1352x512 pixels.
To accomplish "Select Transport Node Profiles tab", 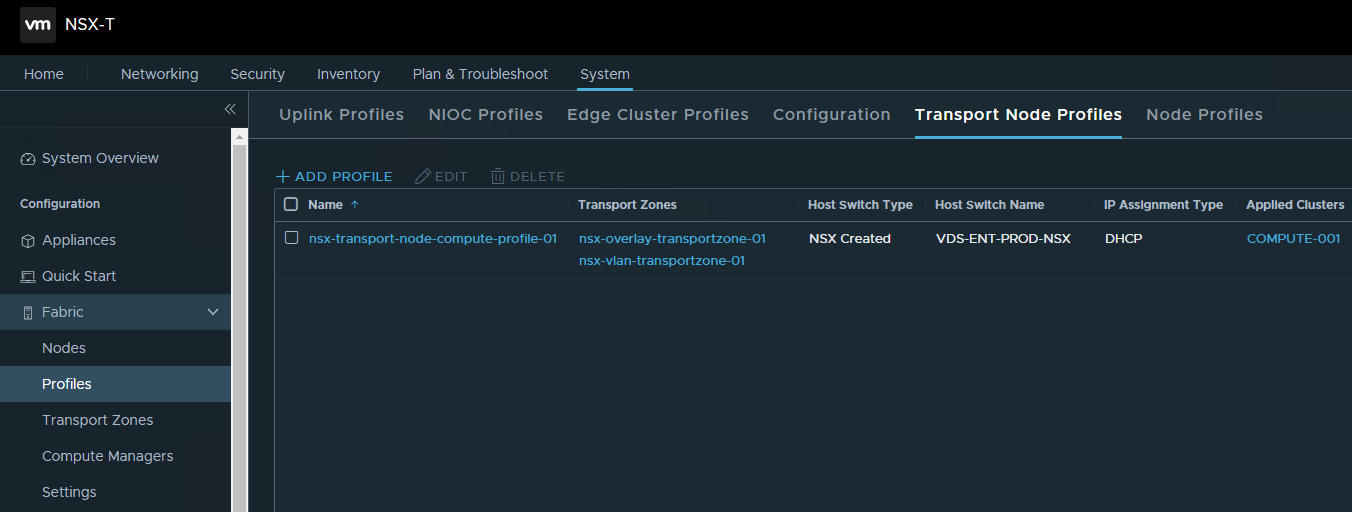I will (x=1019, y=115).
